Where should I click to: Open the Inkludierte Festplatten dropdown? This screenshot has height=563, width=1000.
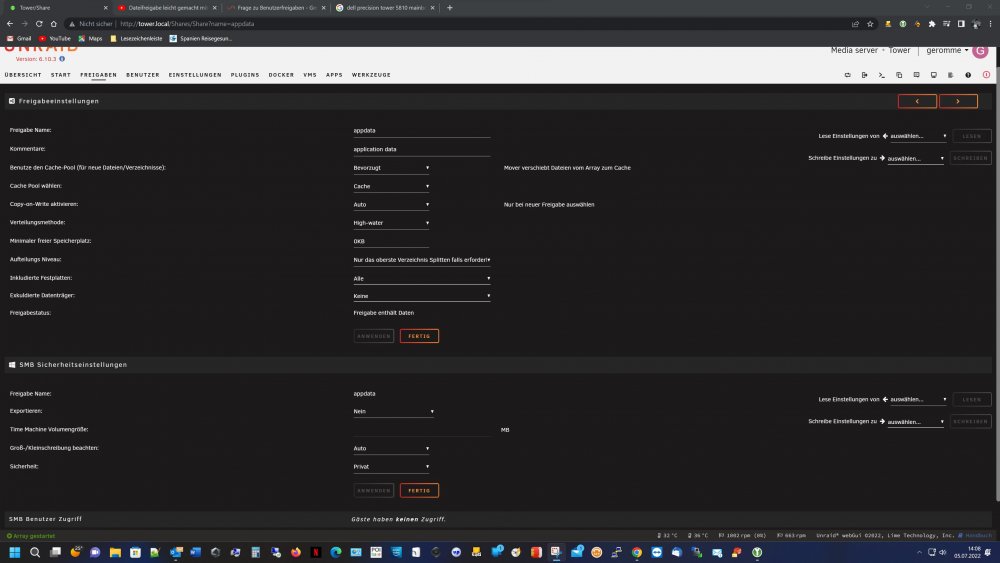tap(422, 279)
